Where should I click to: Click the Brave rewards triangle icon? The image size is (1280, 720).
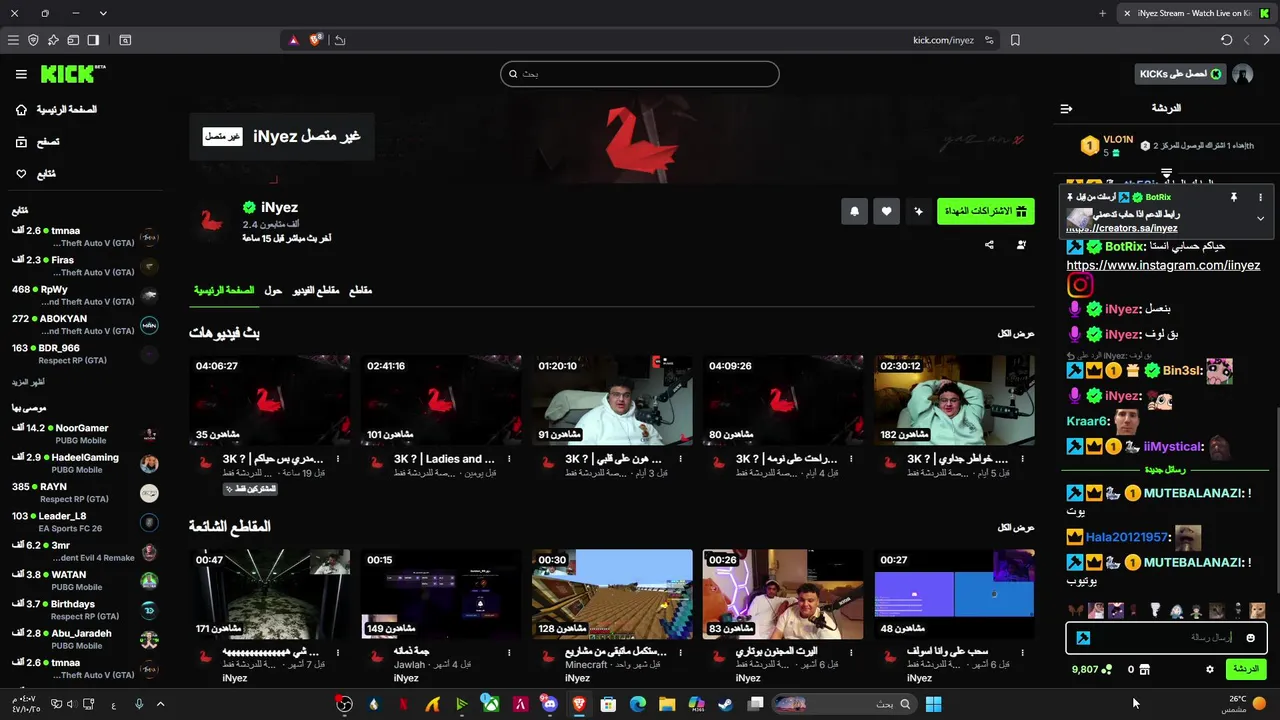(x=293, y=40)
